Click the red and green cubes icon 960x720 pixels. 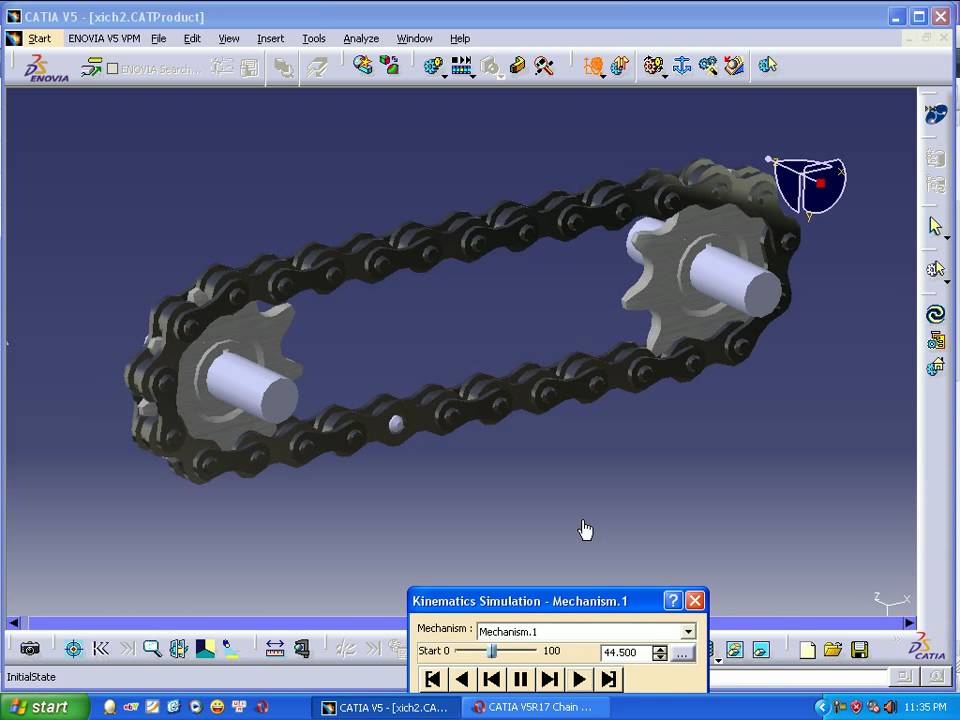coord(389,65)
